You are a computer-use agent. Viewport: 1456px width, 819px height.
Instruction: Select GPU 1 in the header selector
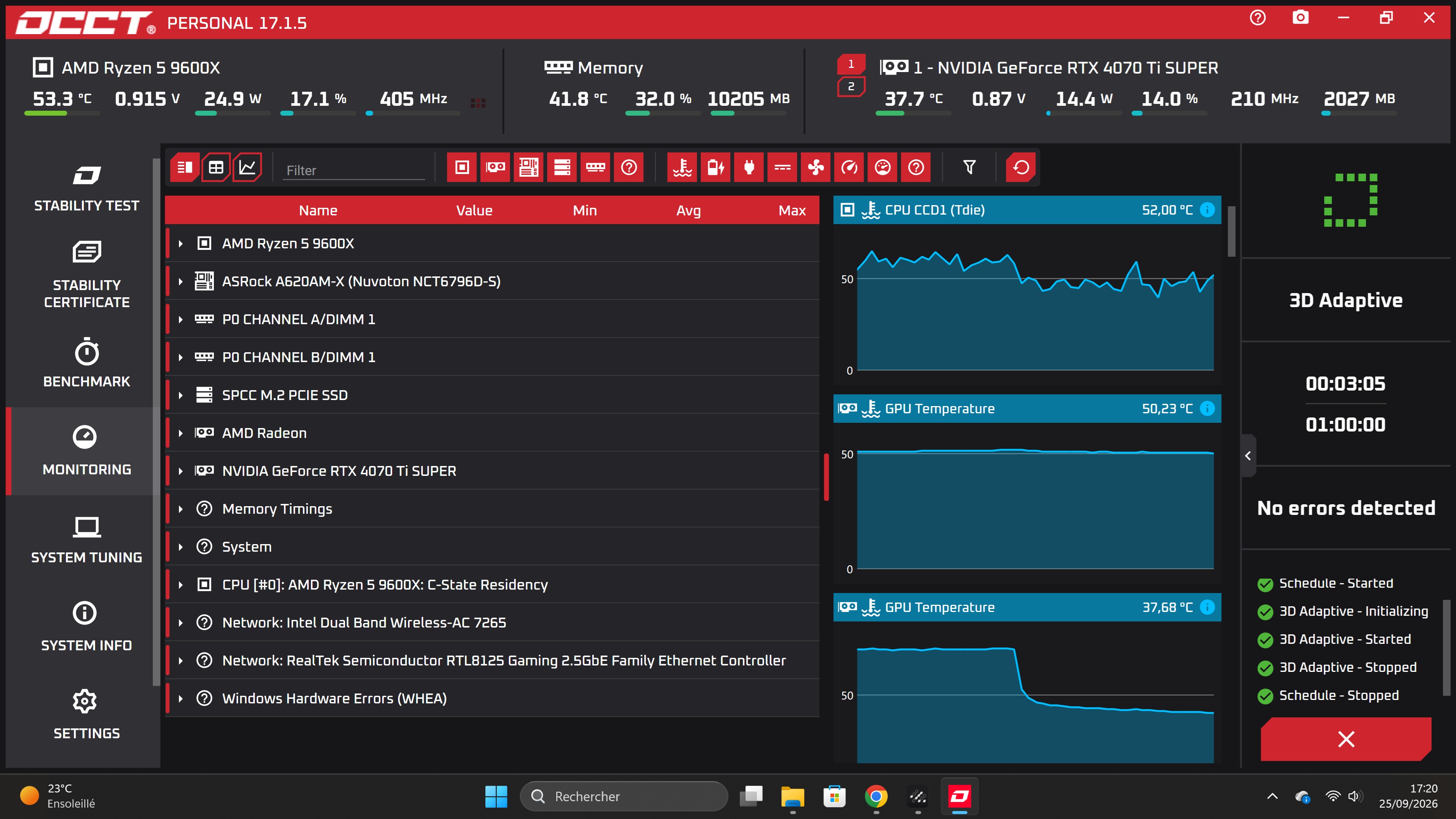pyautogui.click(x=850, y=64)
